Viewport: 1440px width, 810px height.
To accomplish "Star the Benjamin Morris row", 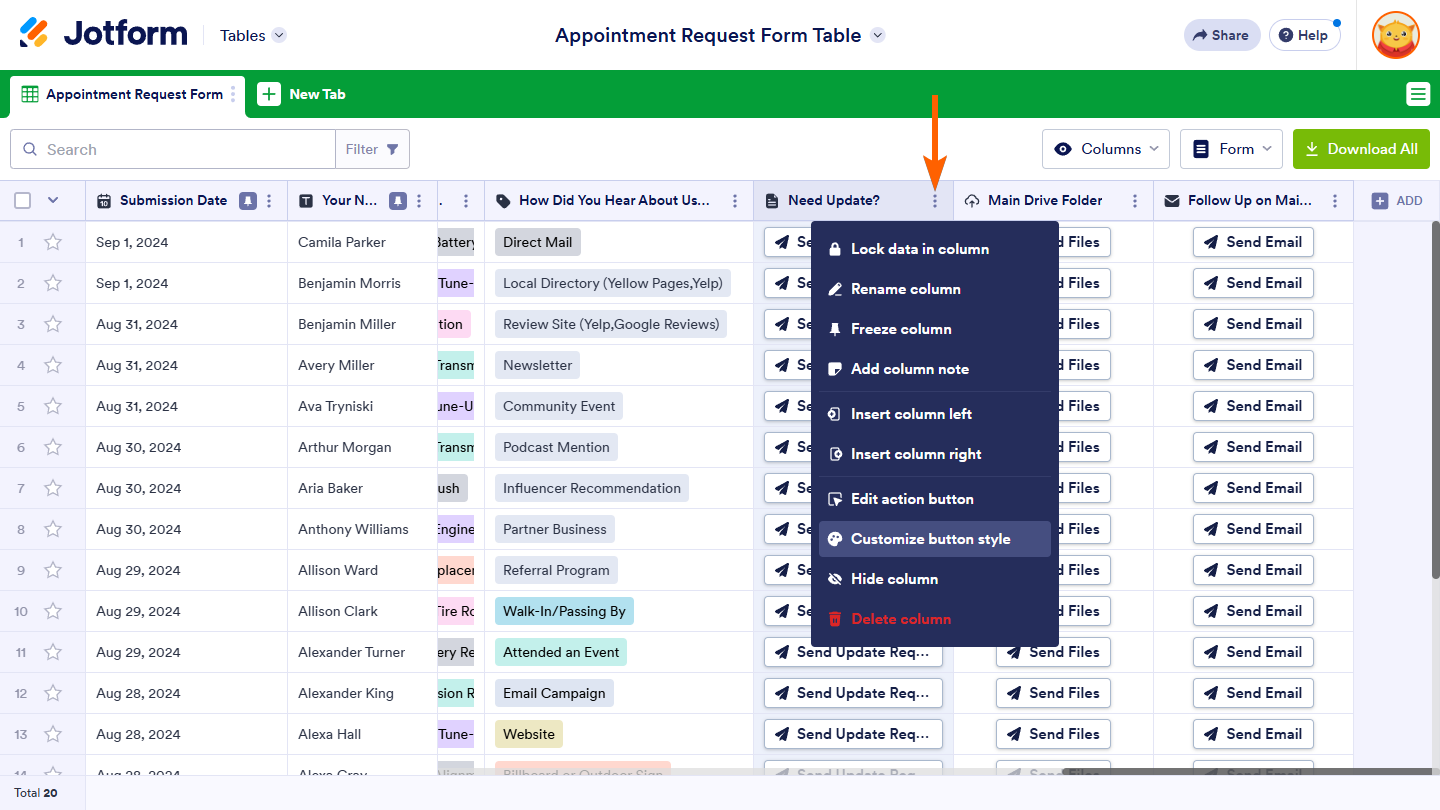I will 53,283.
